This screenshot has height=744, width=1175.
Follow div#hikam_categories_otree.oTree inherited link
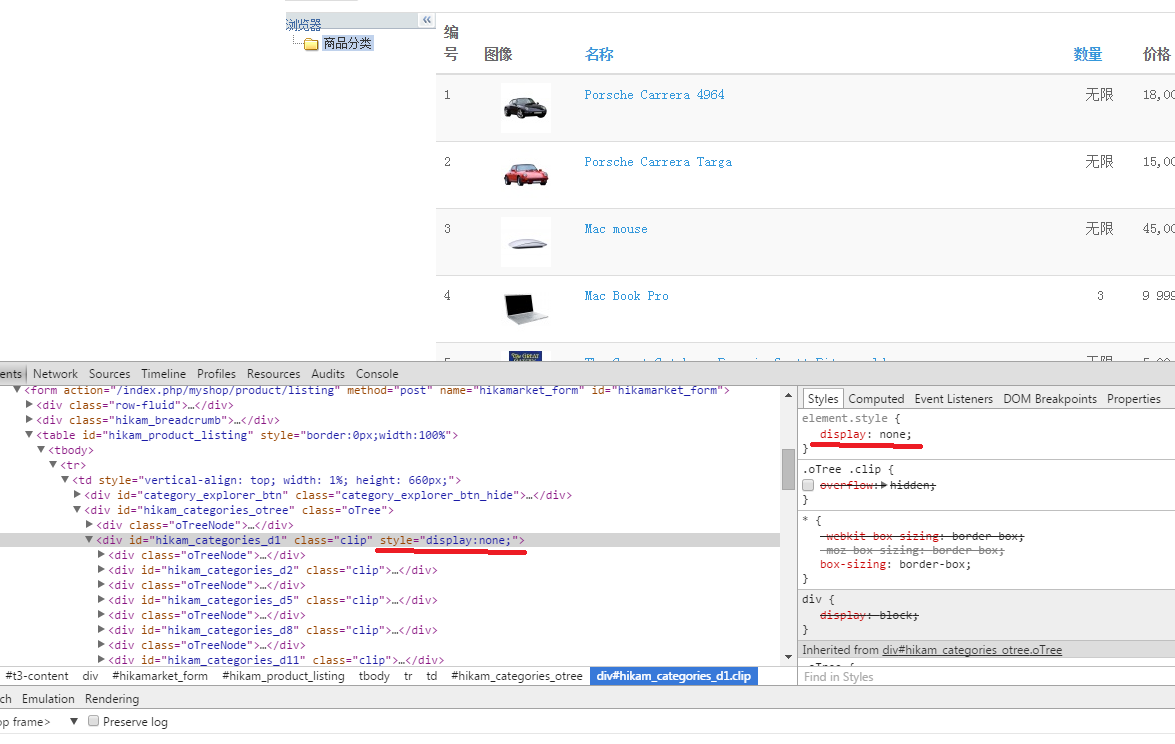(x=972, y=650)
